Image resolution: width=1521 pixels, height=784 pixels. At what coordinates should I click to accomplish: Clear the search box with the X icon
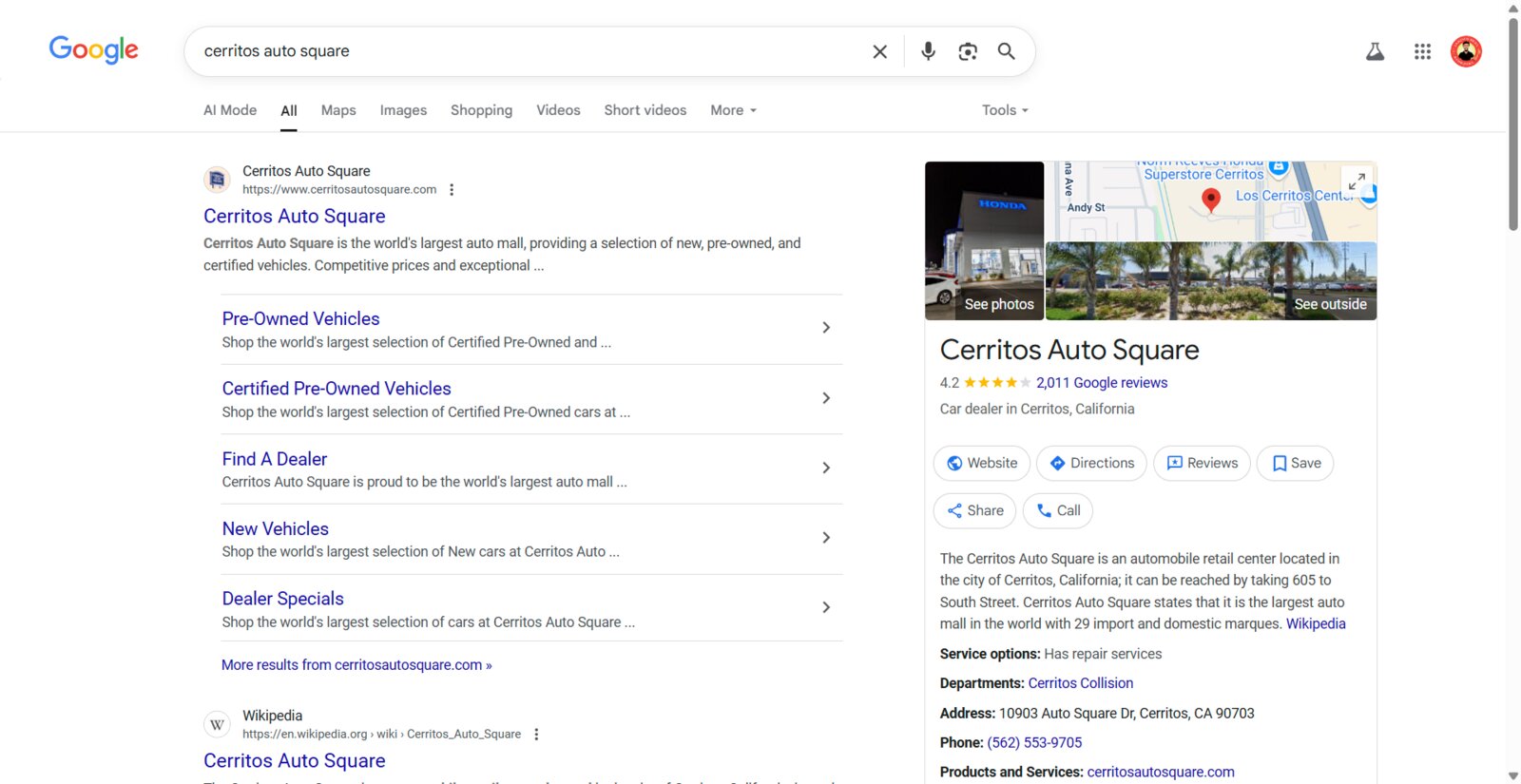pos(879,51)
